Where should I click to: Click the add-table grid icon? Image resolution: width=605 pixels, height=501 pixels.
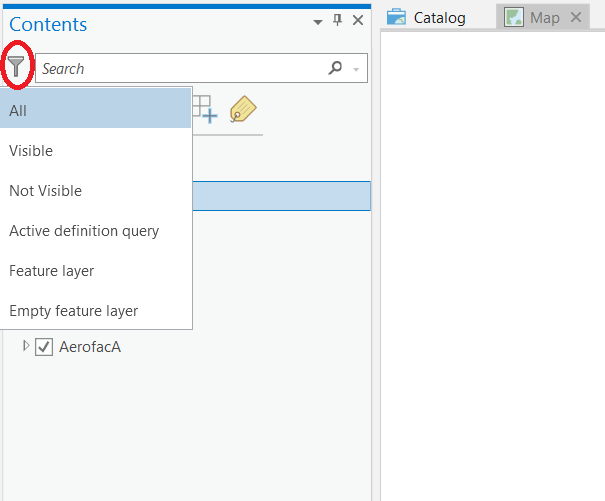point(203,109)
